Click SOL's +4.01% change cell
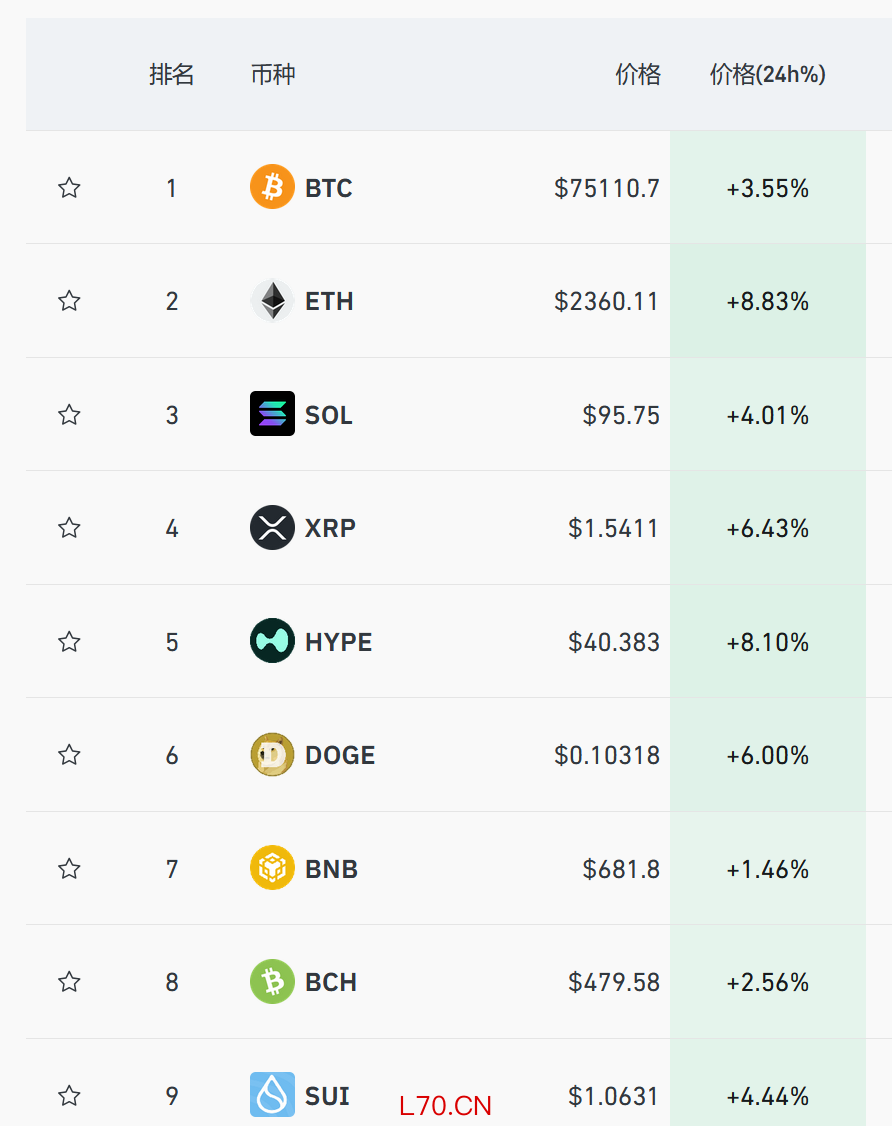Screen dimensions: 892x1126 767,415
